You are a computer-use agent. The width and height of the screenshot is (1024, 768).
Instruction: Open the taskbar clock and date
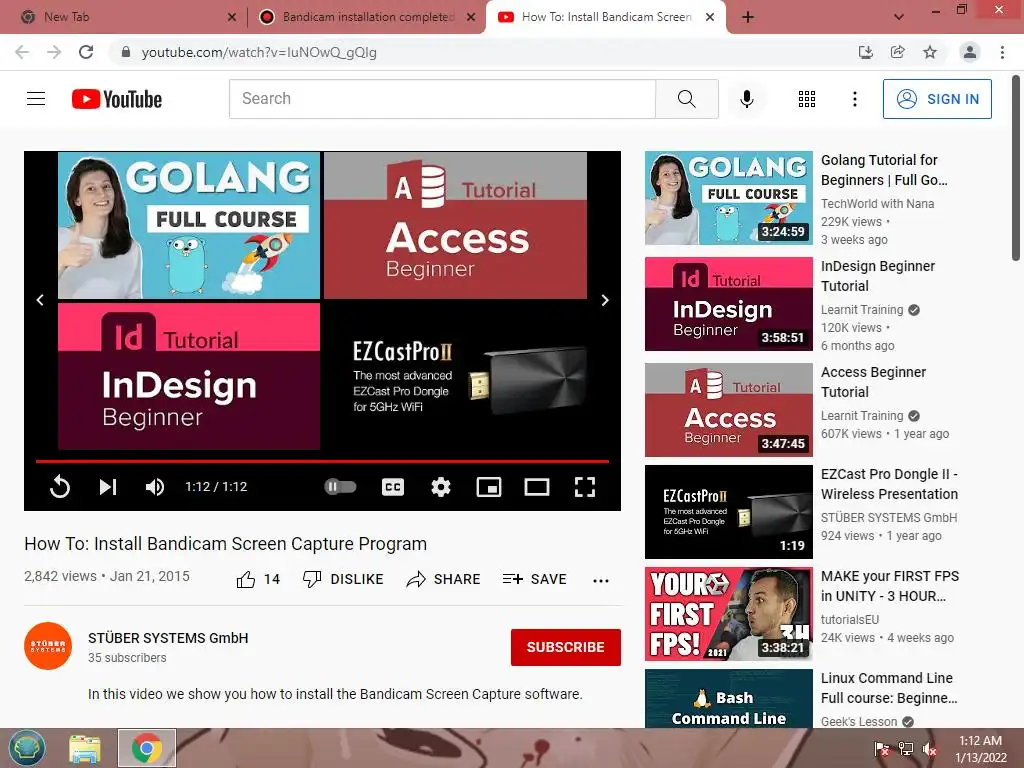click(980, 749)
